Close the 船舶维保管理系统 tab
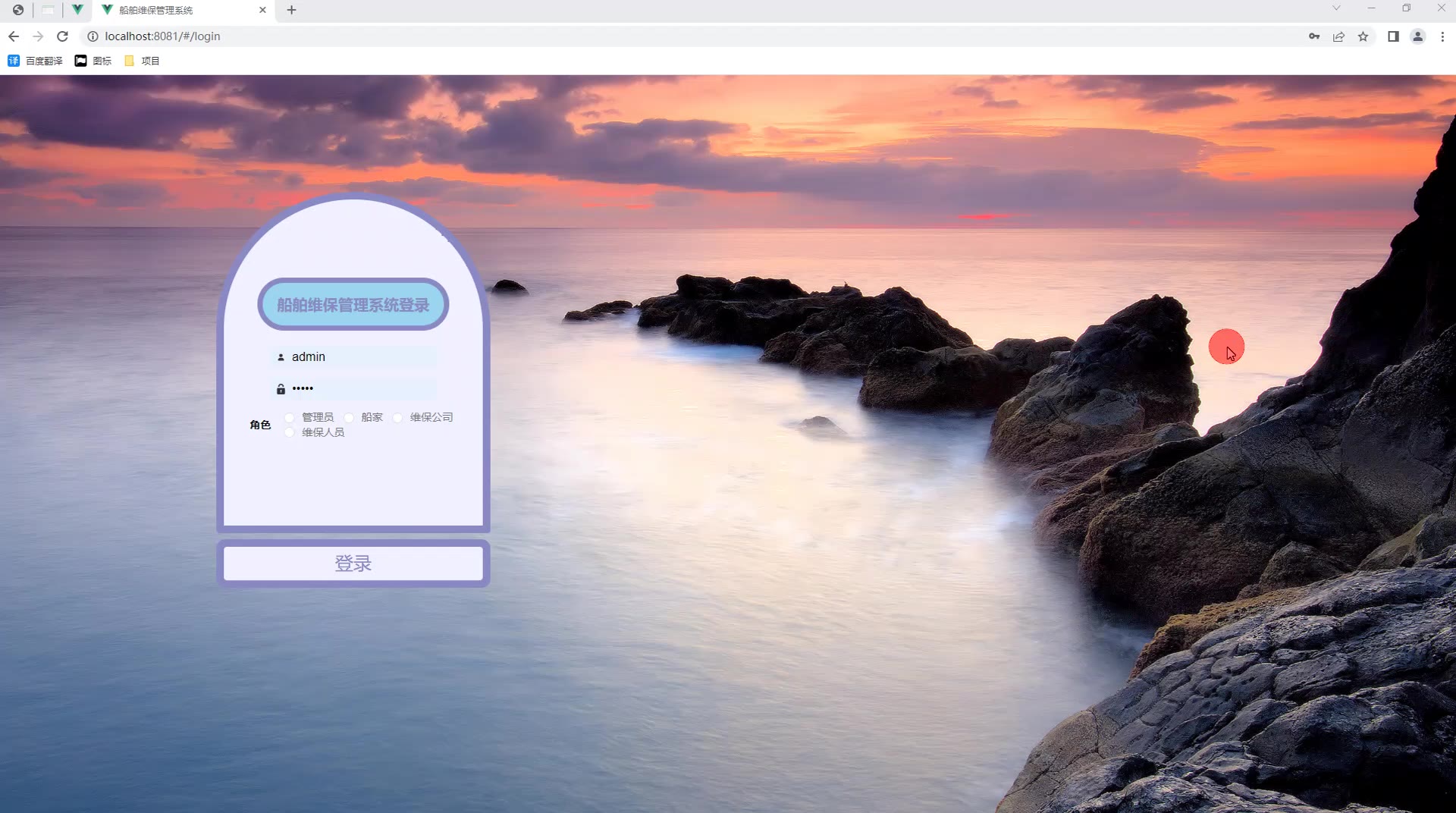Screen dimensions: 1456x813 pyautogui.click(x=262, y=10)
